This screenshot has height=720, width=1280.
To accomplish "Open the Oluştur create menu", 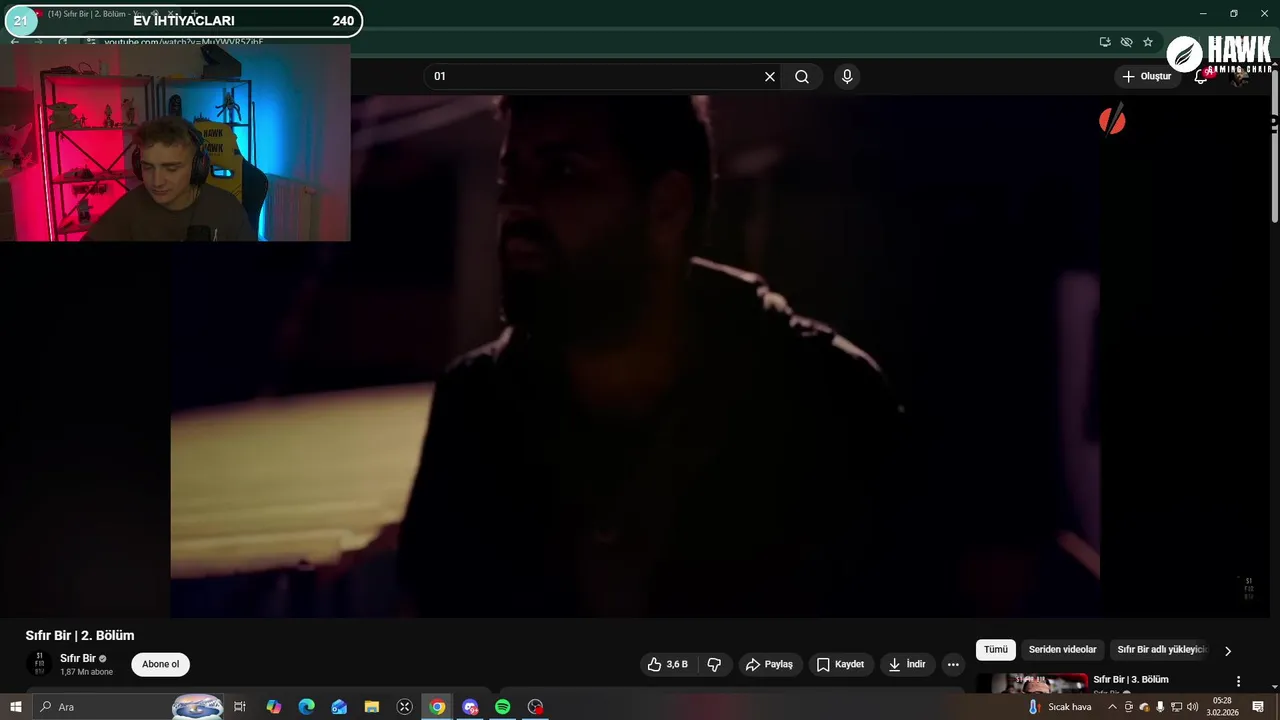I will click(x=1147, y=77).
